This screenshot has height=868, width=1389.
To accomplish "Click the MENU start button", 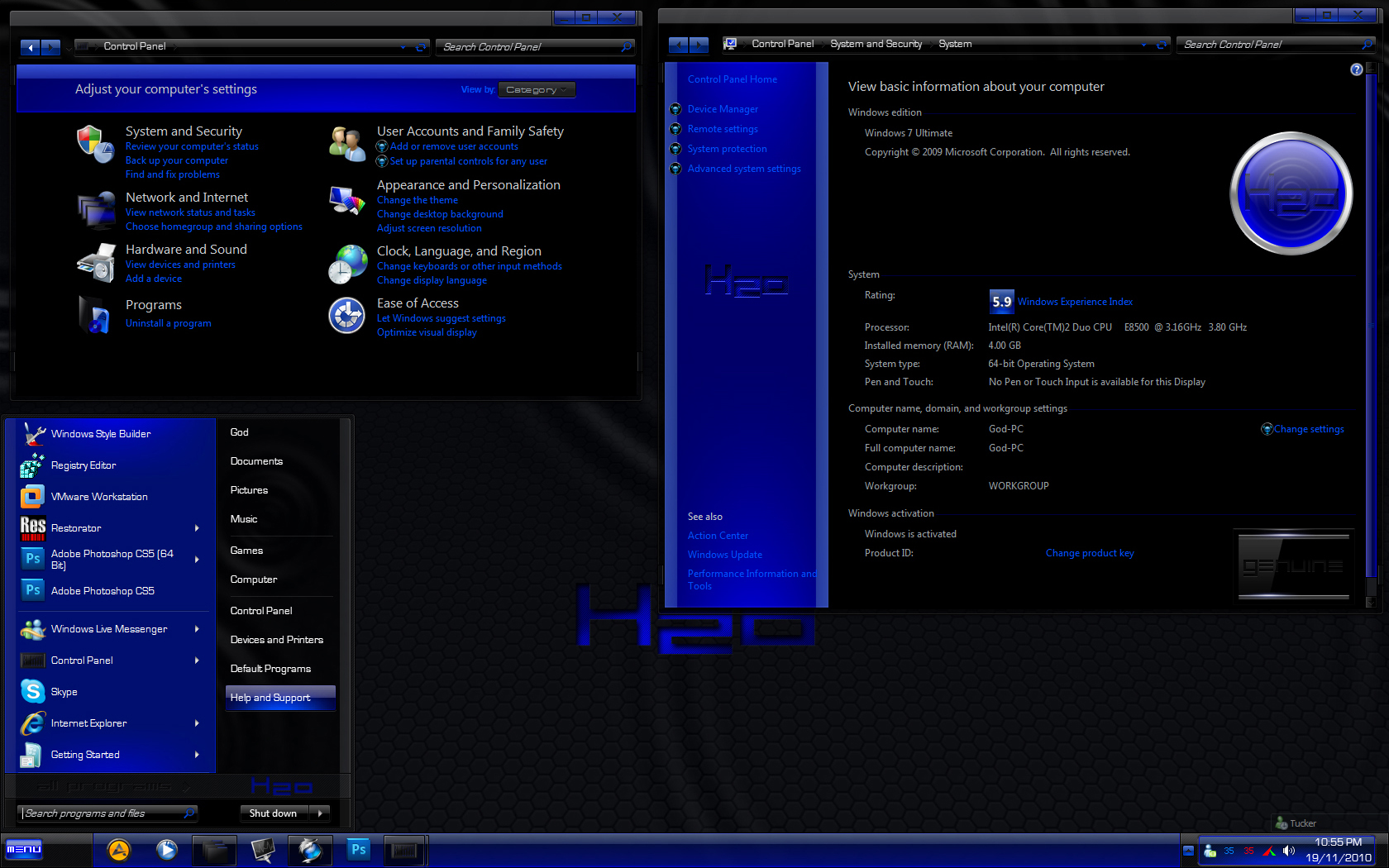I will point(24,849).
